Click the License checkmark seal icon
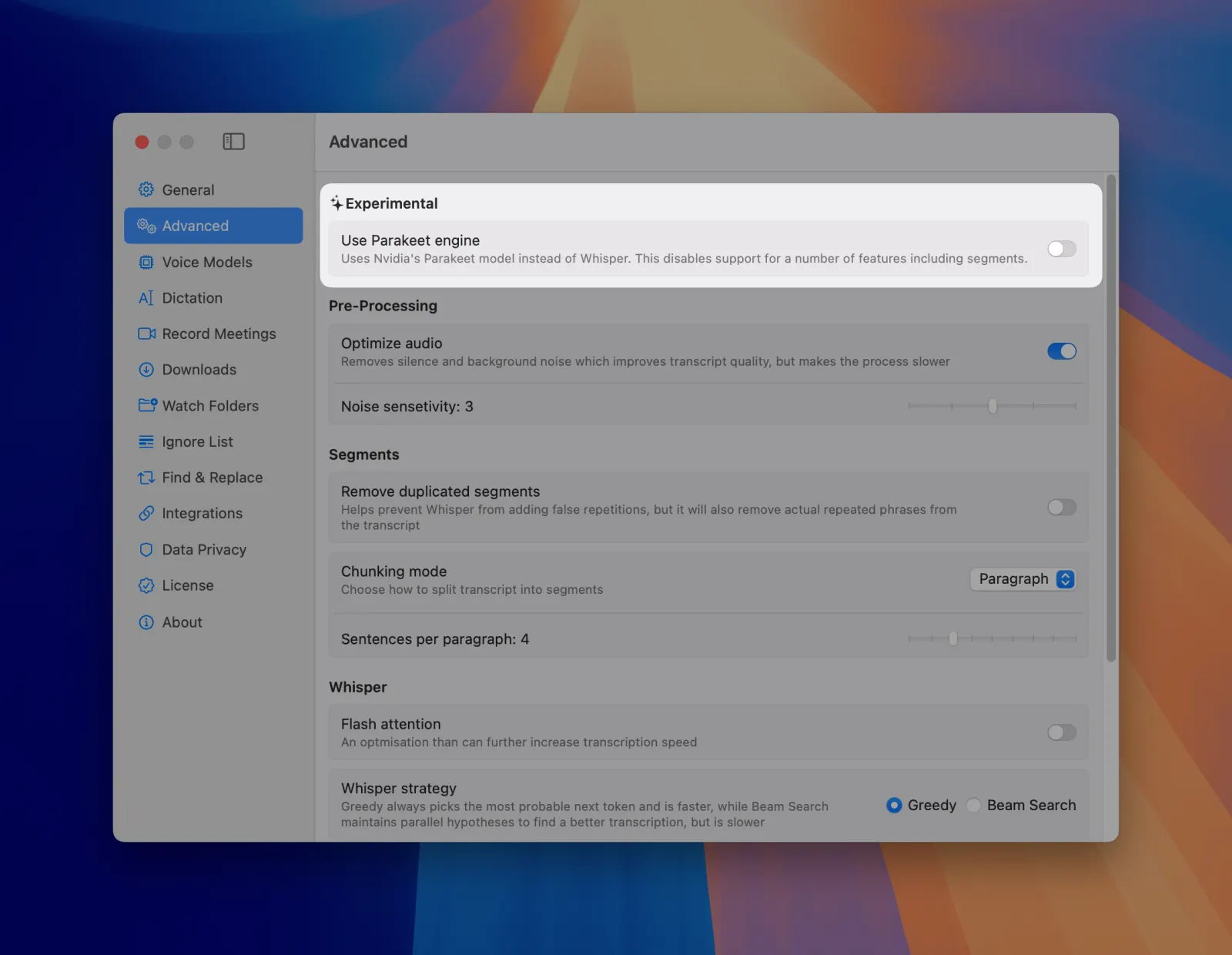Viewport: 1232px width, 955px height. (x=146, y=585)
